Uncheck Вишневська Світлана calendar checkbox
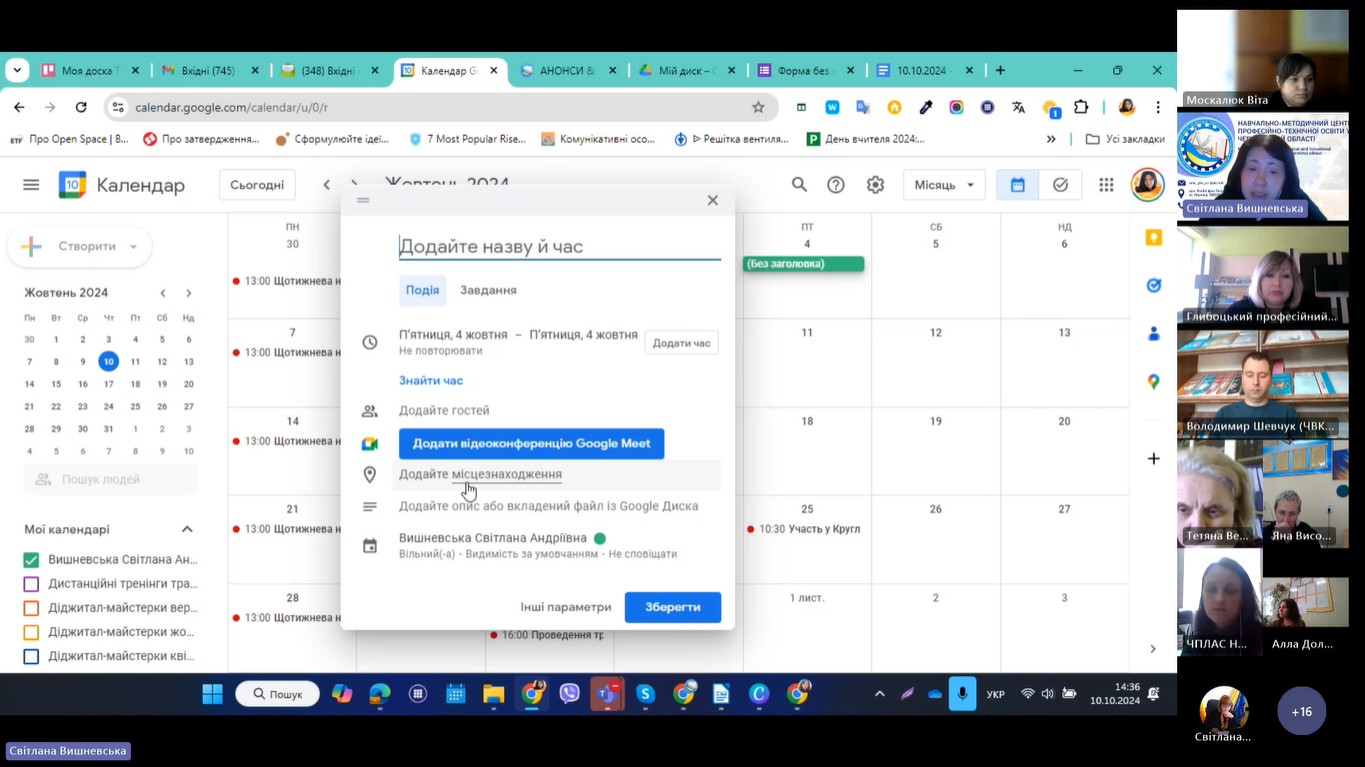This screenshot has width=1365, height=767. click(x=31, y=560)
